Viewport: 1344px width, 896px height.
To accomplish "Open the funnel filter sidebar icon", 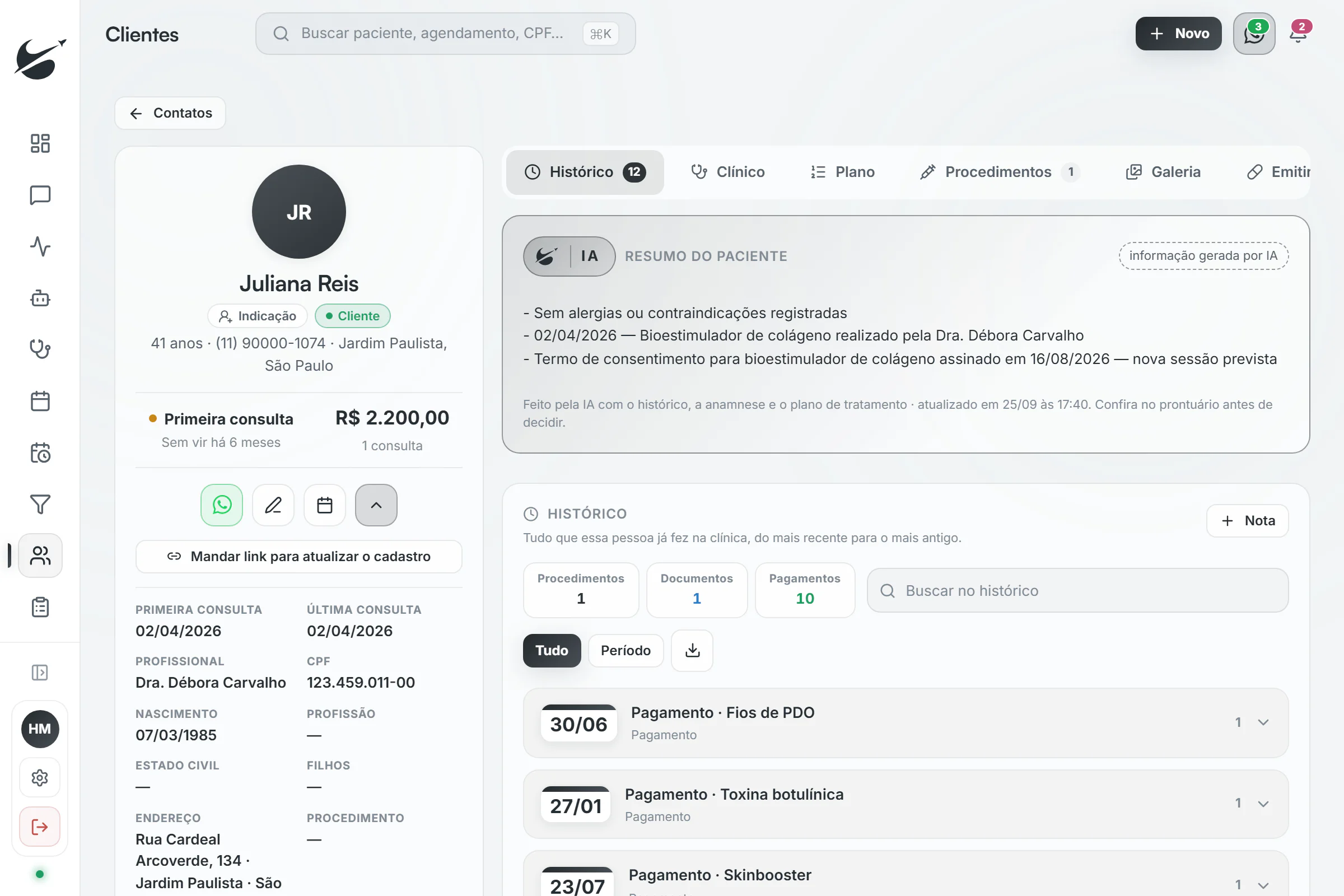I will pos(40,504).
